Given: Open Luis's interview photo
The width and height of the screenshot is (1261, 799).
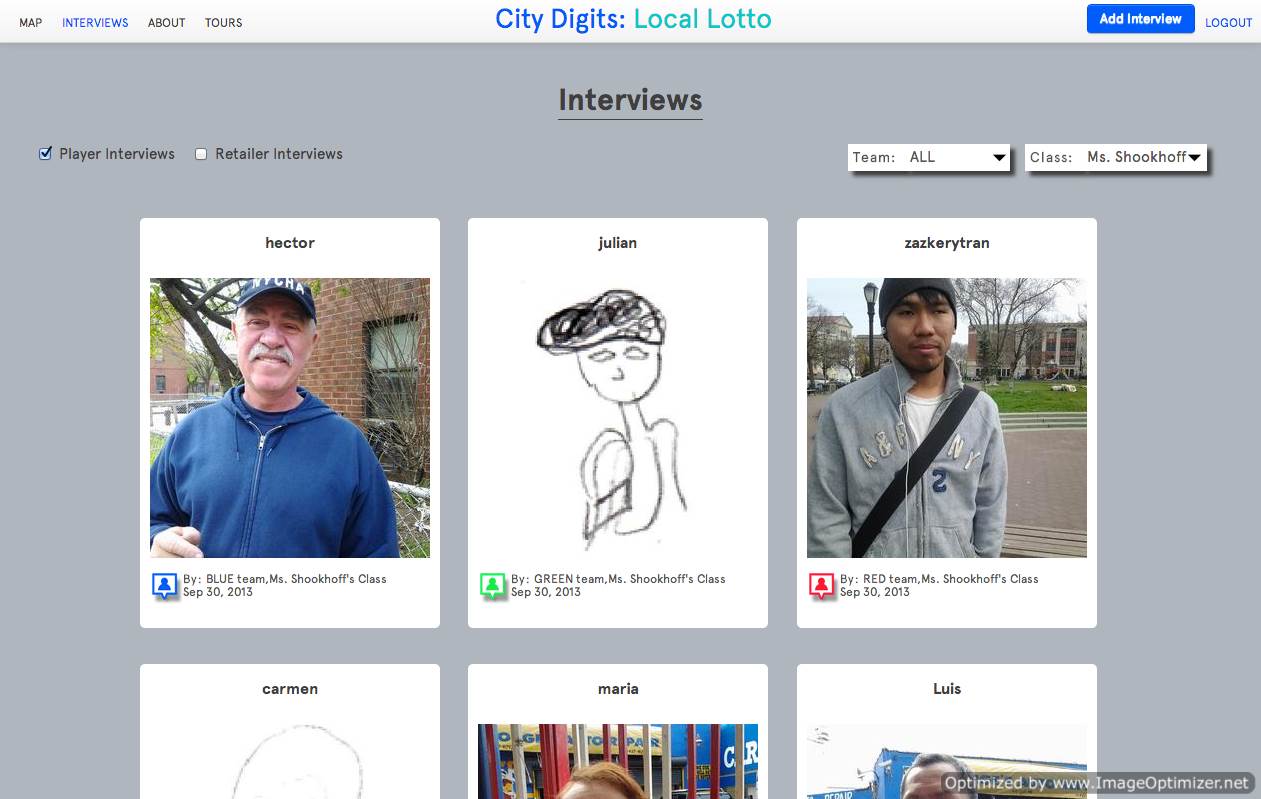Looking at the screenshot, I should point(947,761).
